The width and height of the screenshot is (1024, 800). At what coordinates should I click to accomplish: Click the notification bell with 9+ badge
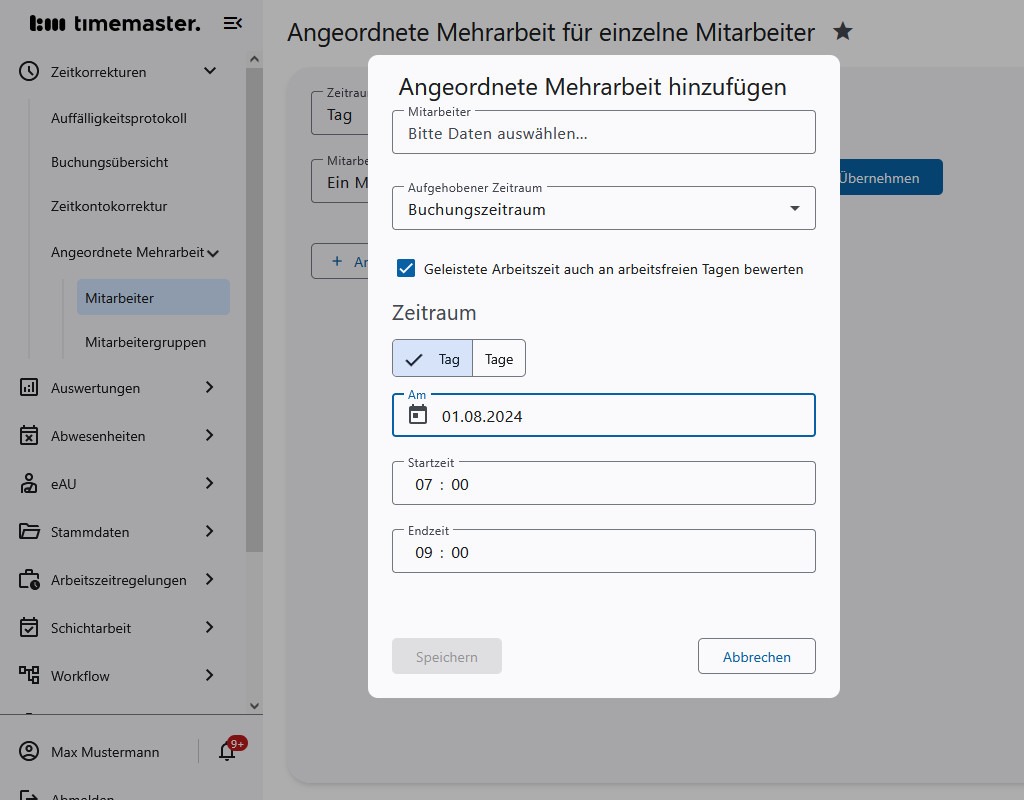pos(225,751)
